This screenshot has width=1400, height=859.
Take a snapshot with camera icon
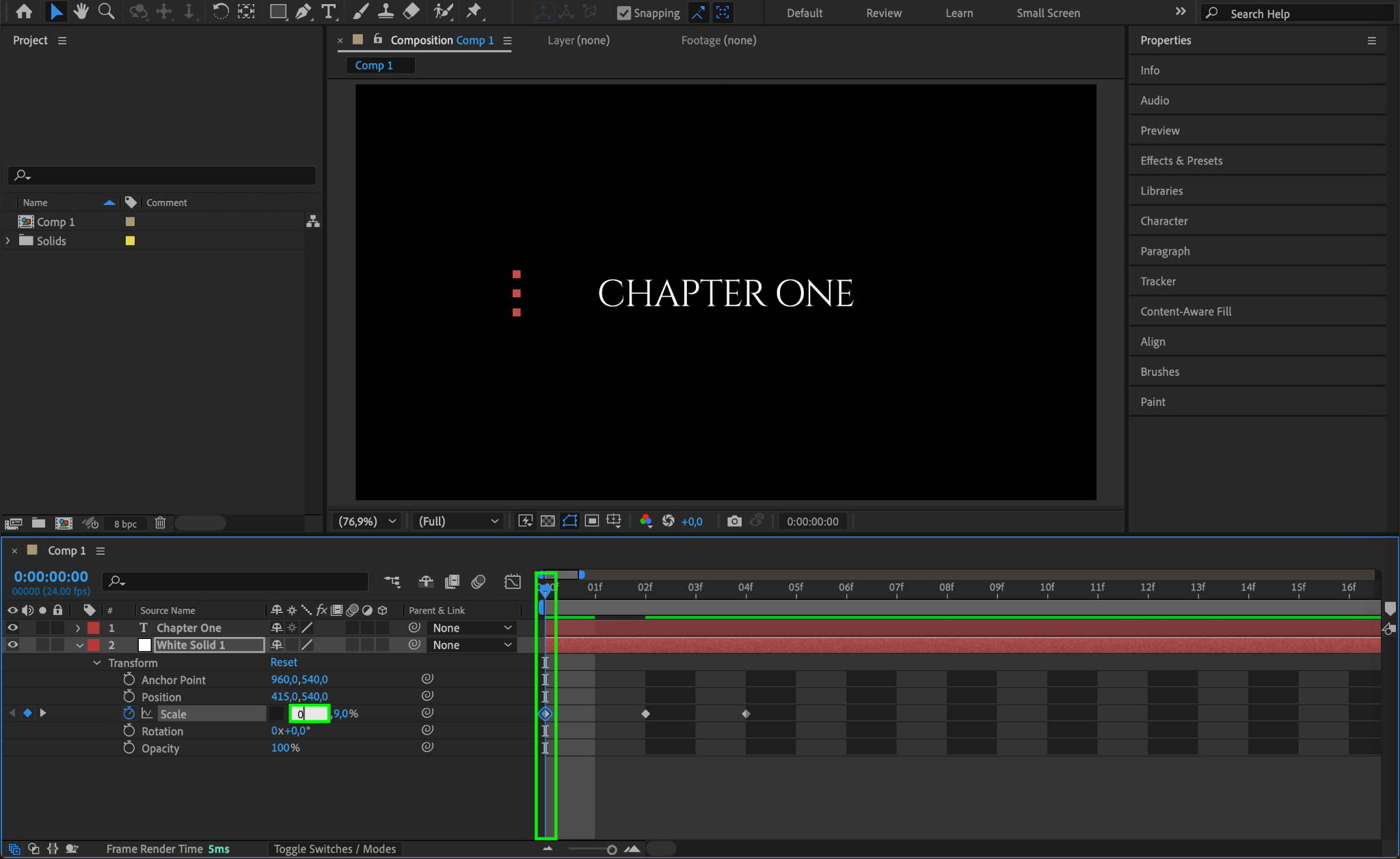[734, 521]
